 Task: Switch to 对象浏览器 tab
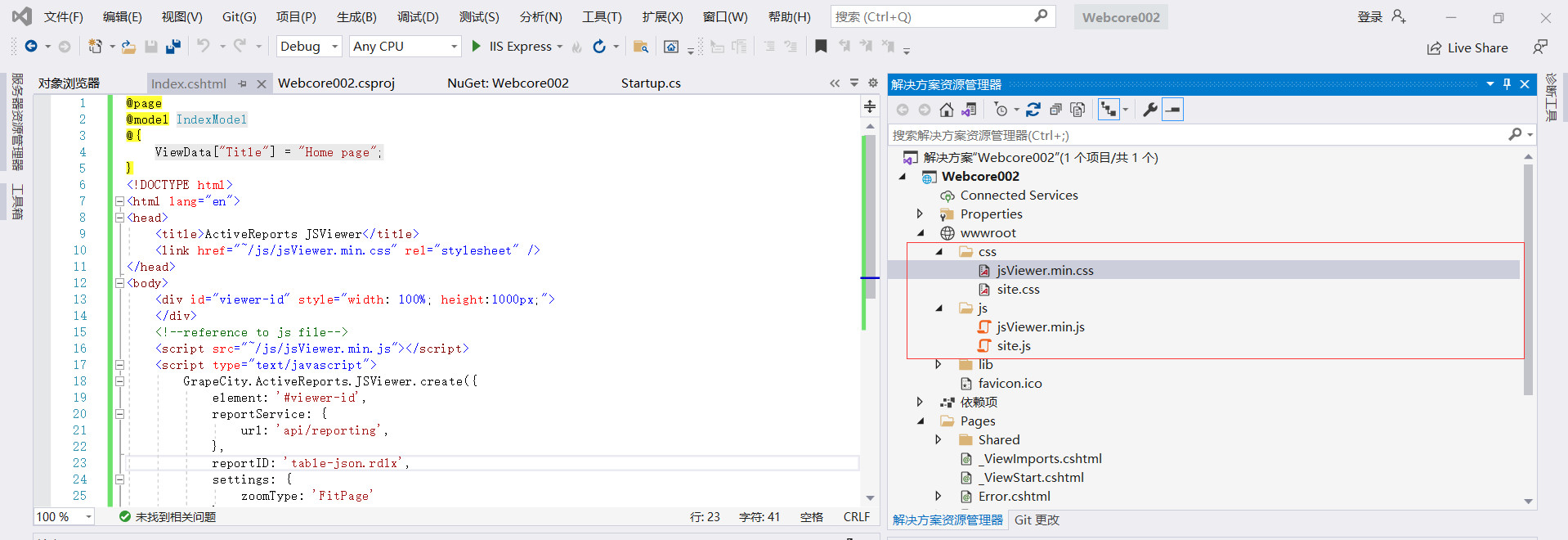point(69,83)
